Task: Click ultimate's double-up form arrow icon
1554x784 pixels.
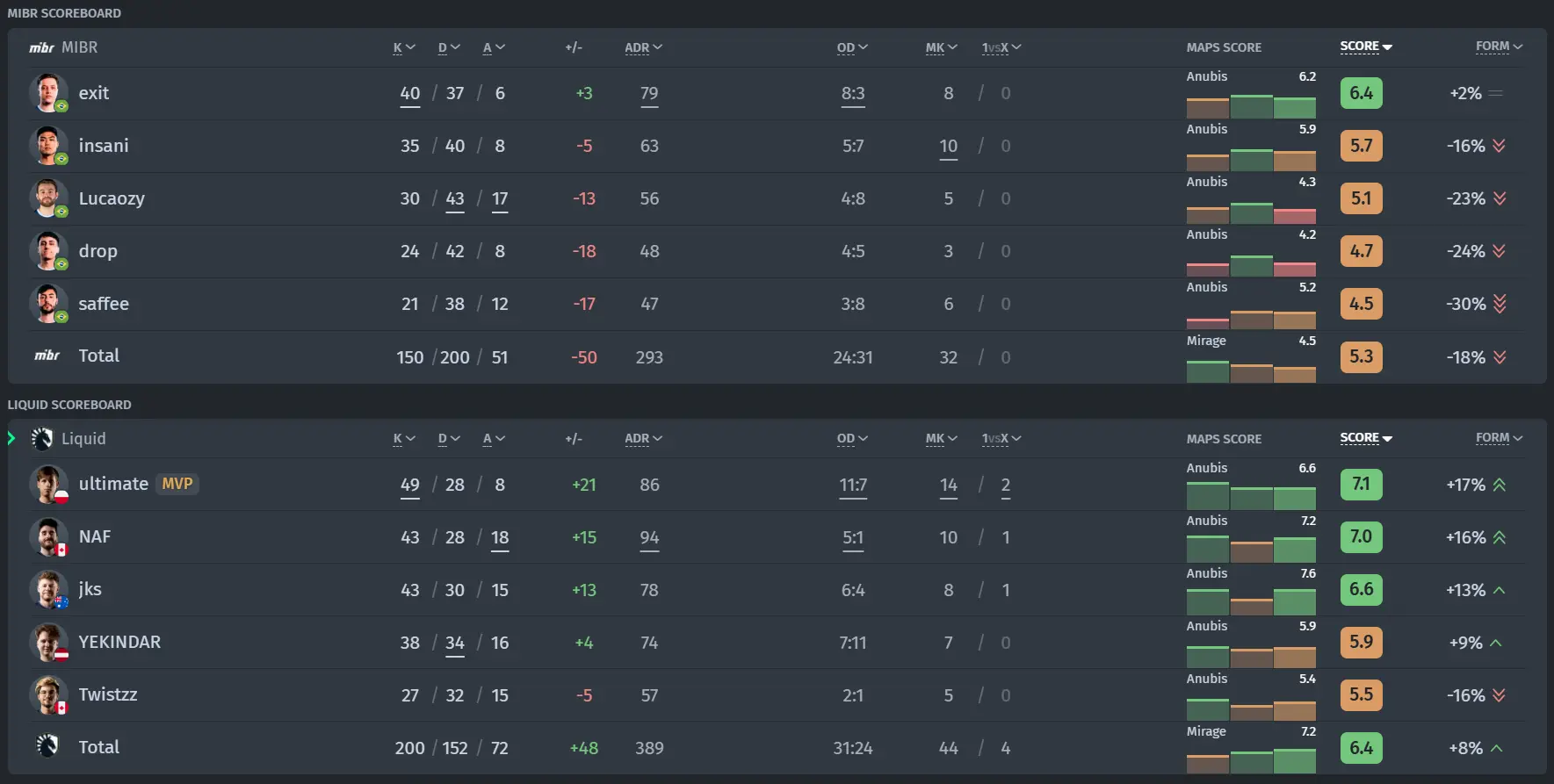Action: [1499, 485]
